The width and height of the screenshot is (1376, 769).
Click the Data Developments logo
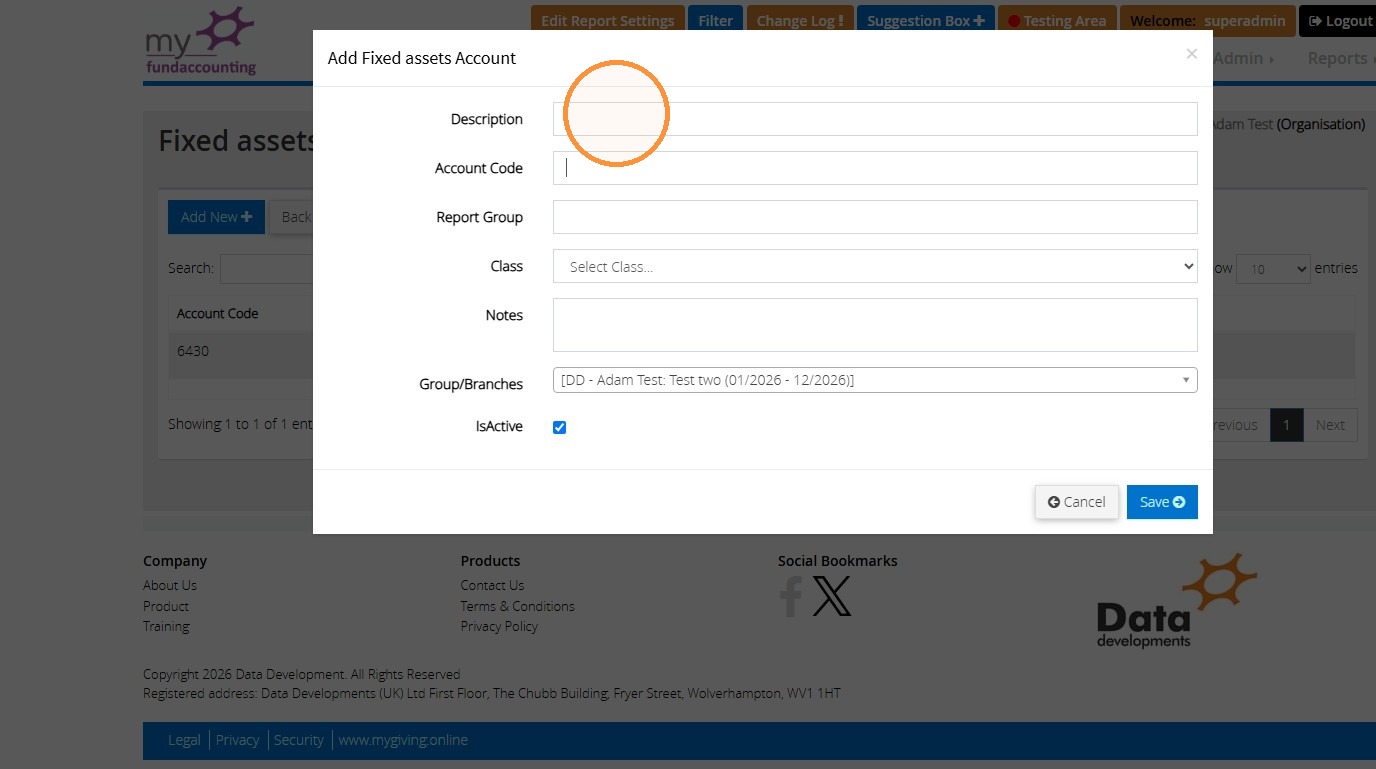pos(1176,600)
